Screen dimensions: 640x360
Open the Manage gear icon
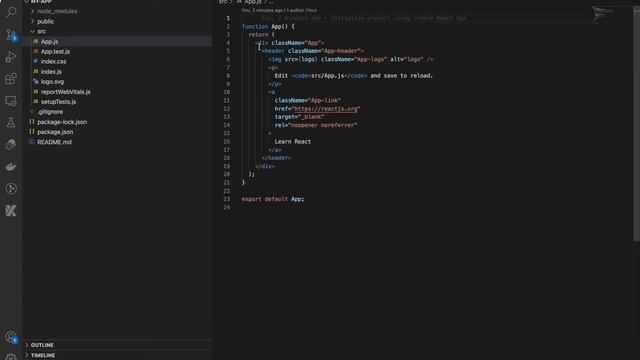point(11,356)
